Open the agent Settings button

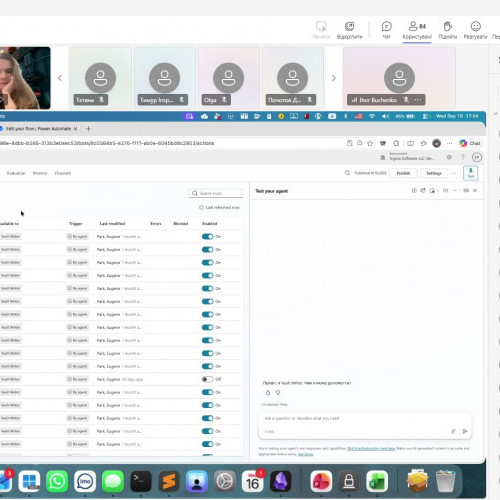tap(433, 173)
